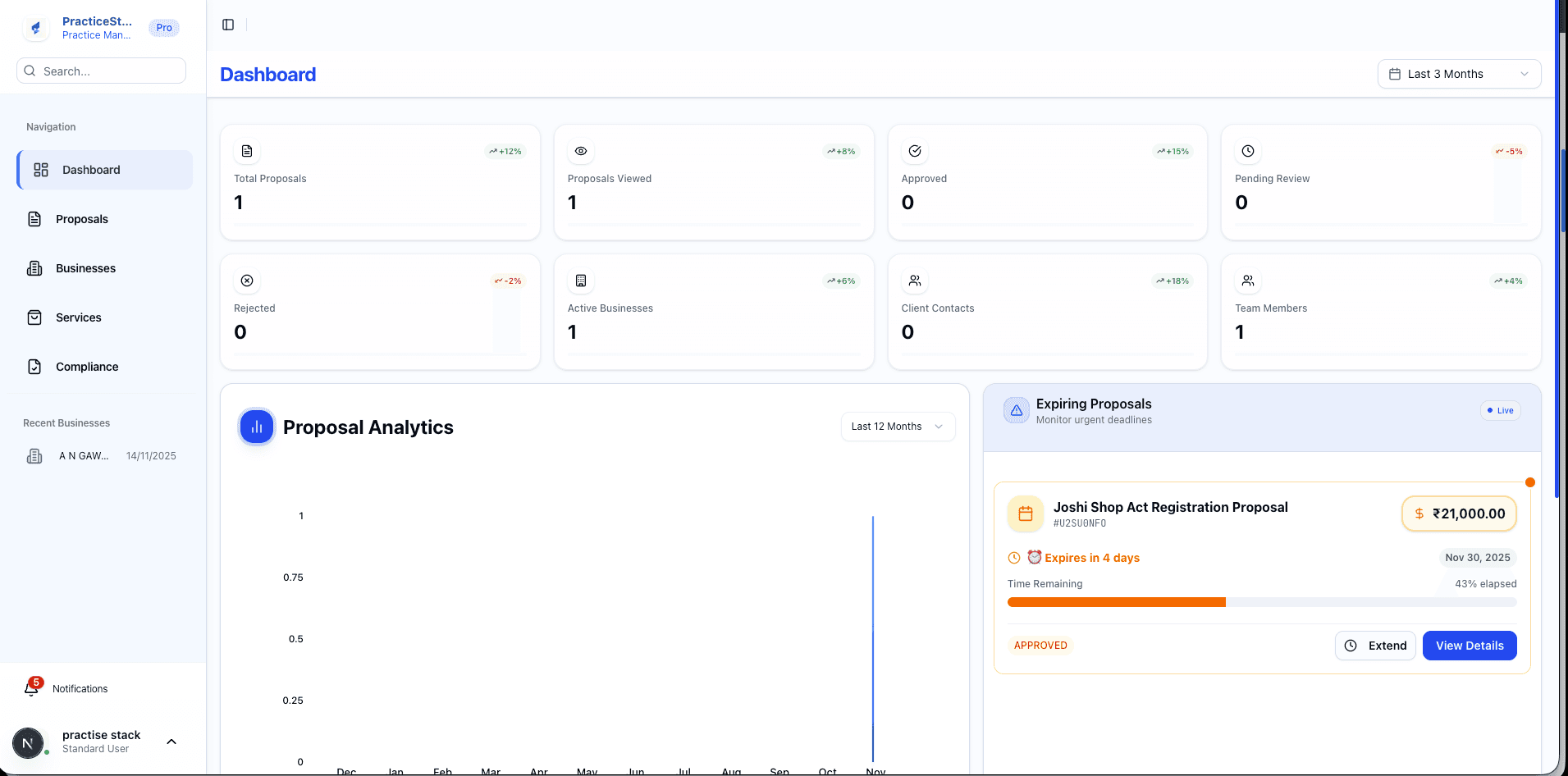1568x776 pixels.
Task: Click the Proposal Analytics chart icon
Action: click(256, 427)
